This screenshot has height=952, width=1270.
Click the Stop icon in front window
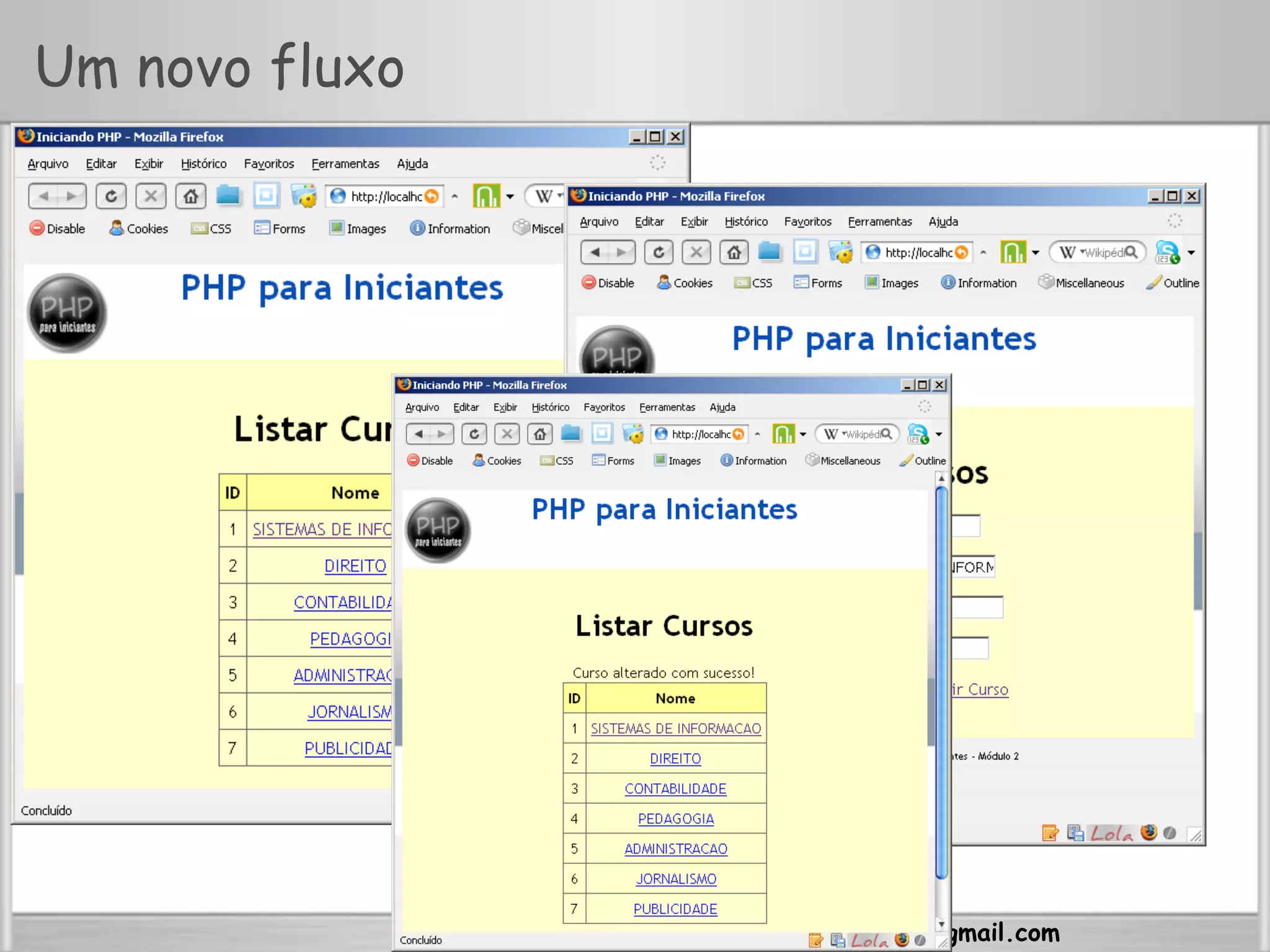click(507, 434)
